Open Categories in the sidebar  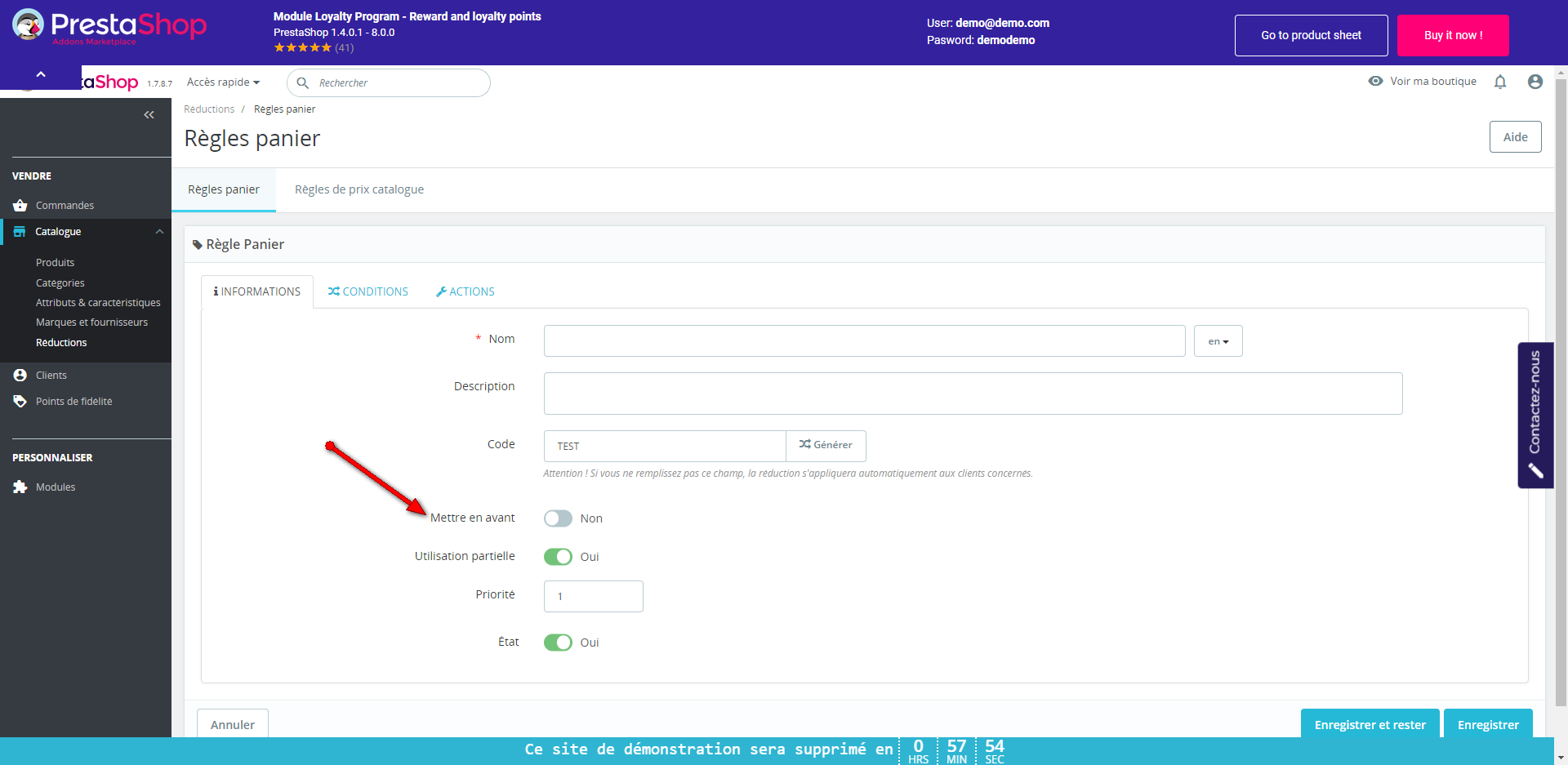tap(60, 282)
